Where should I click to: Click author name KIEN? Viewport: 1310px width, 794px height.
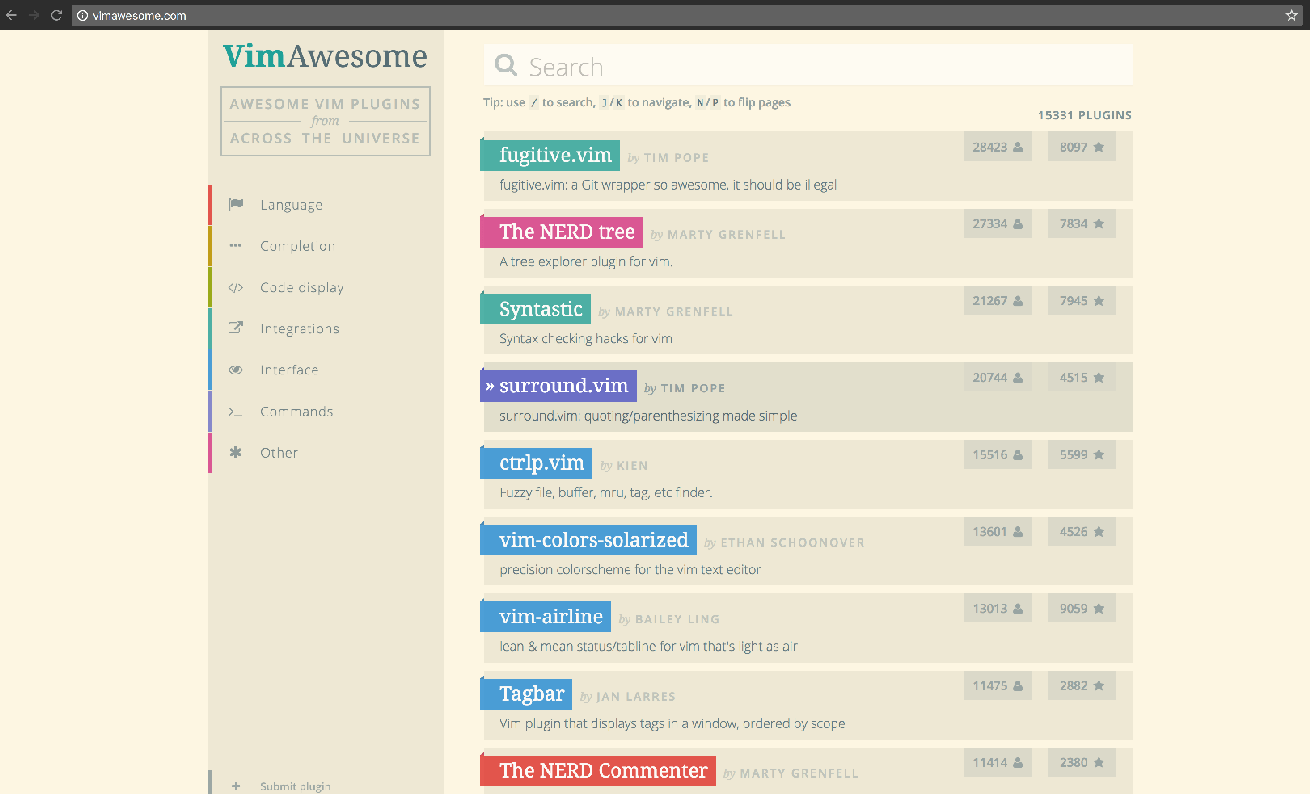tap(632, 466)
